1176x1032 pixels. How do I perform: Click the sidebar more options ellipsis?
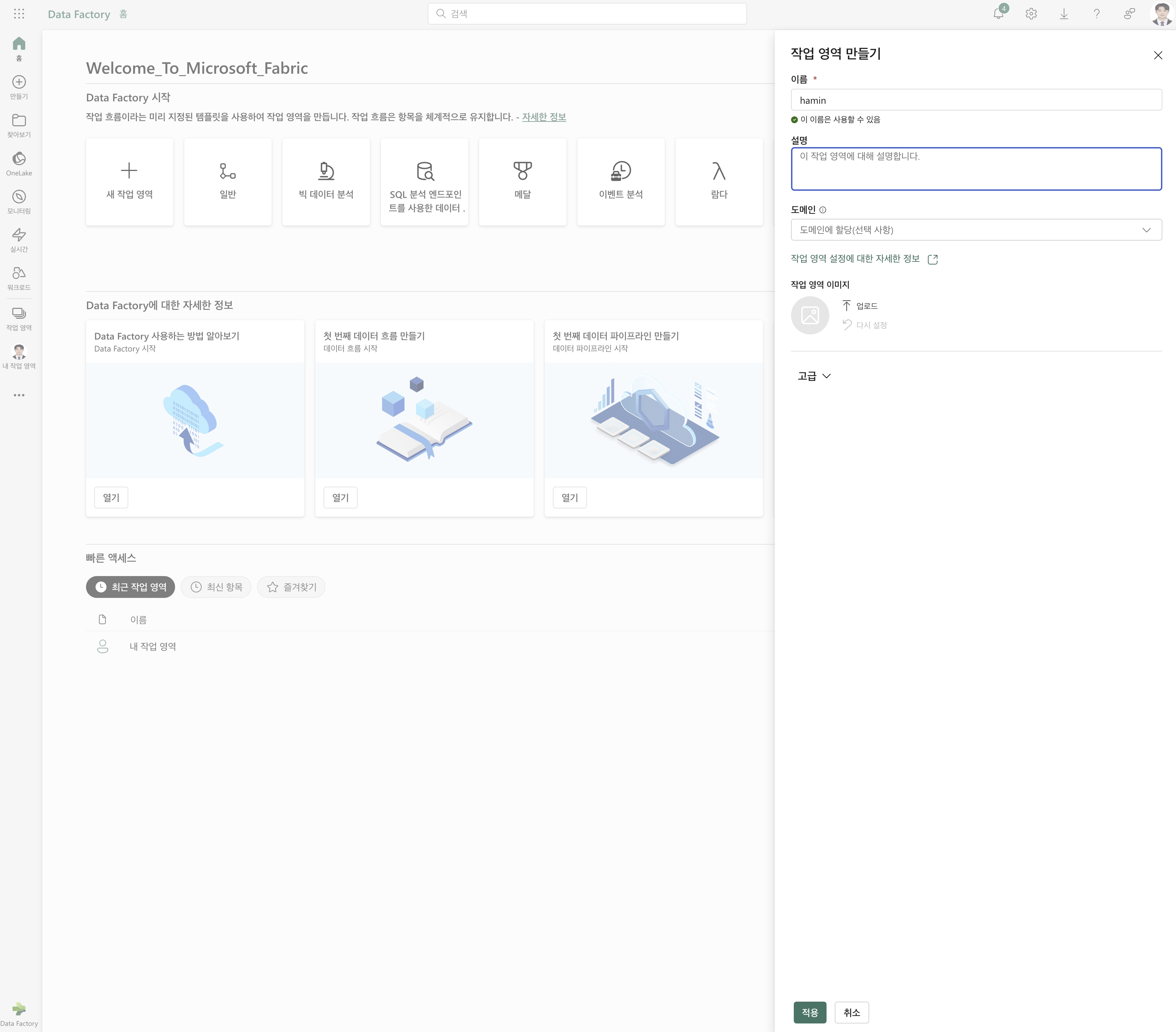(x=19, y=395)
